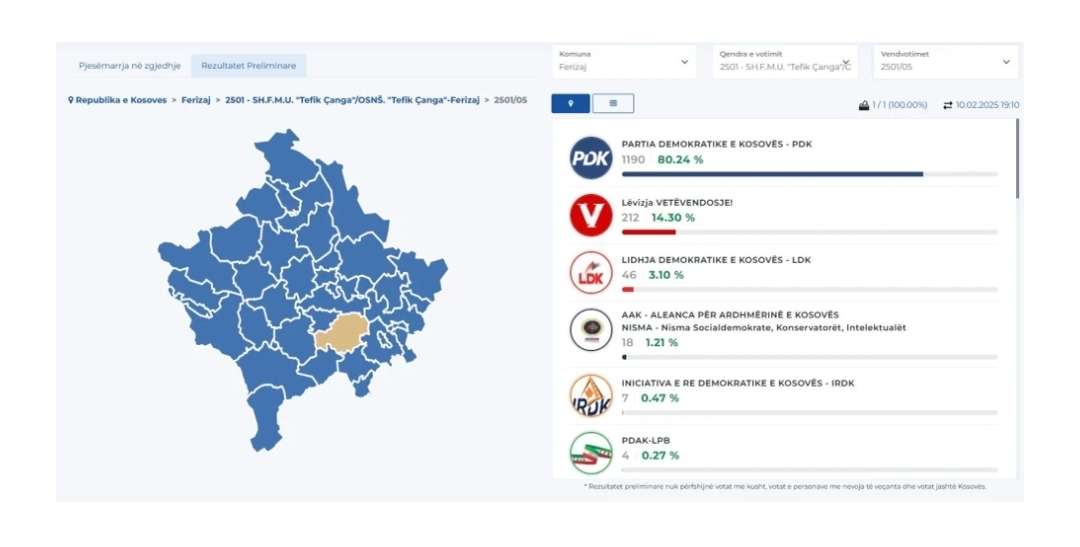The image size is (1080, 547).
Task: Click the Ferizaj breadcrumb link
Action: pos(196,101)
